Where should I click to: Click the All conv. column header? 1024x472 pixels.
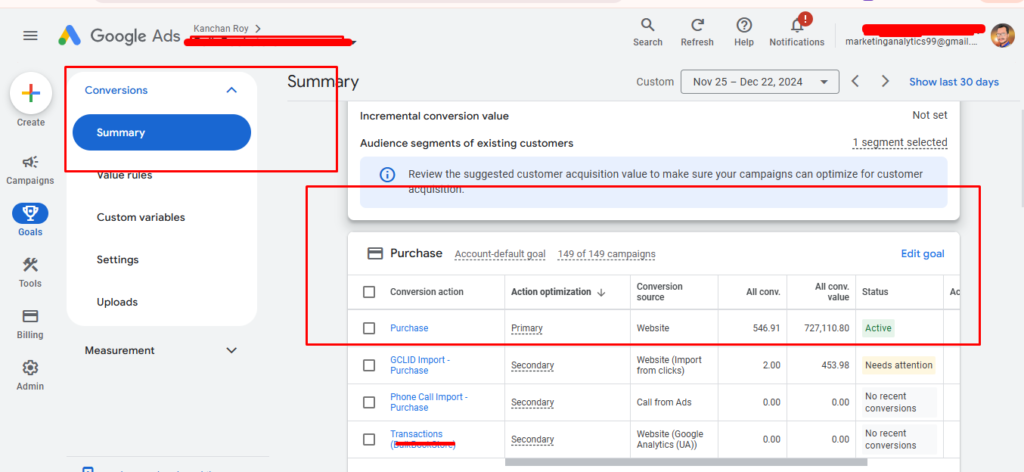(763, 292)
